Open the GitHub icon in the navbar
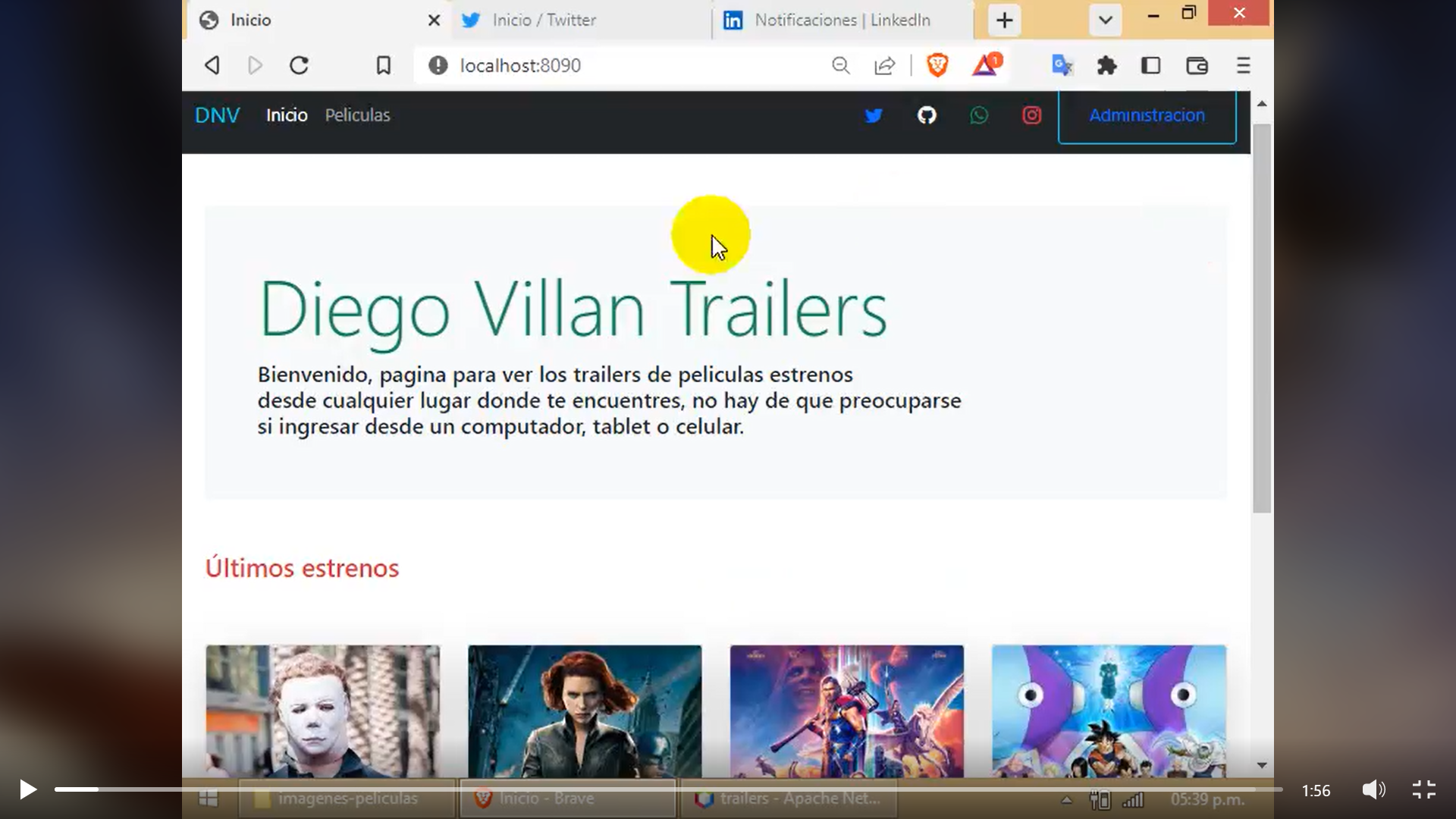The image size is (1456, 819). tap(927, 115)
